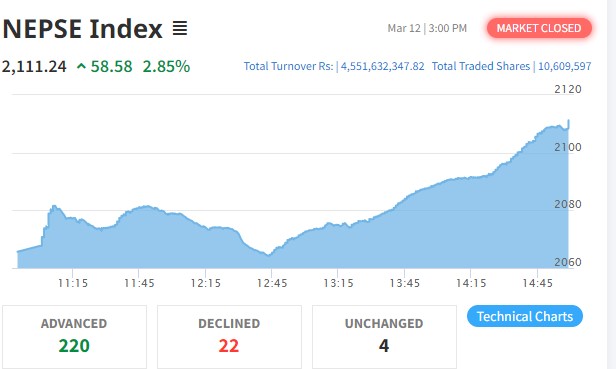Click the 11:15 tick on chart axis
The width and height of the screenshot is (616, 369).
pos(73,283)
